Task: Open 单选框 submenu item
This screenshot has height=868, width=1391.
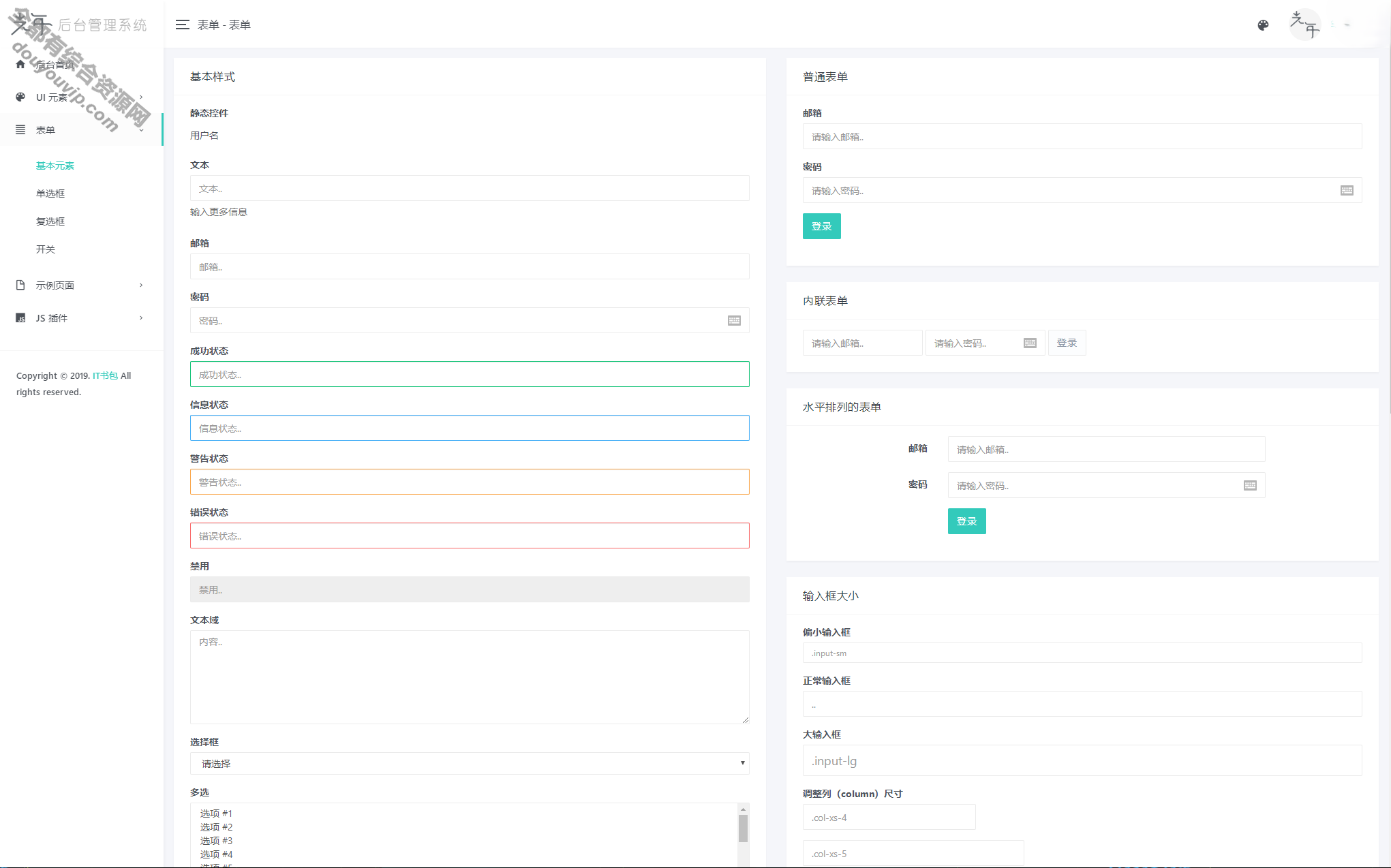Action: (50, 193)
